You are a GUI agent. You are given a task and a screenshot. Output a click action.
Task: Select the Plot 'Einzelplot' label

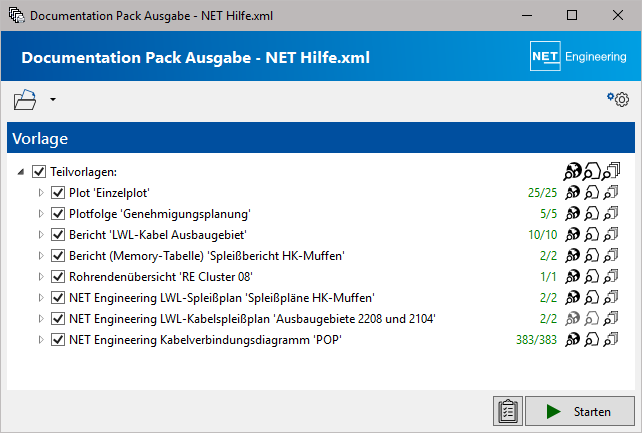click(x=109, y=193)
